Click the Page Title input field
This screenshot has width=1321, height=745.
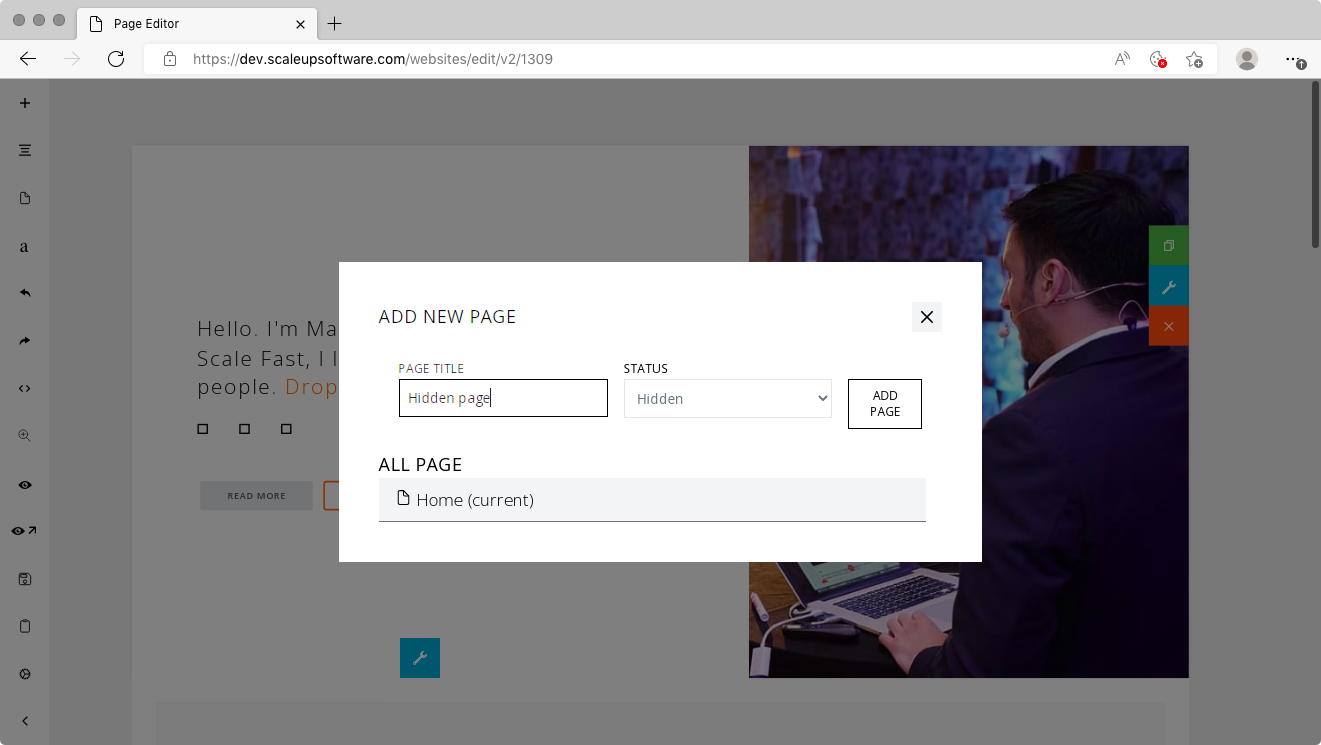pos(503,398)
